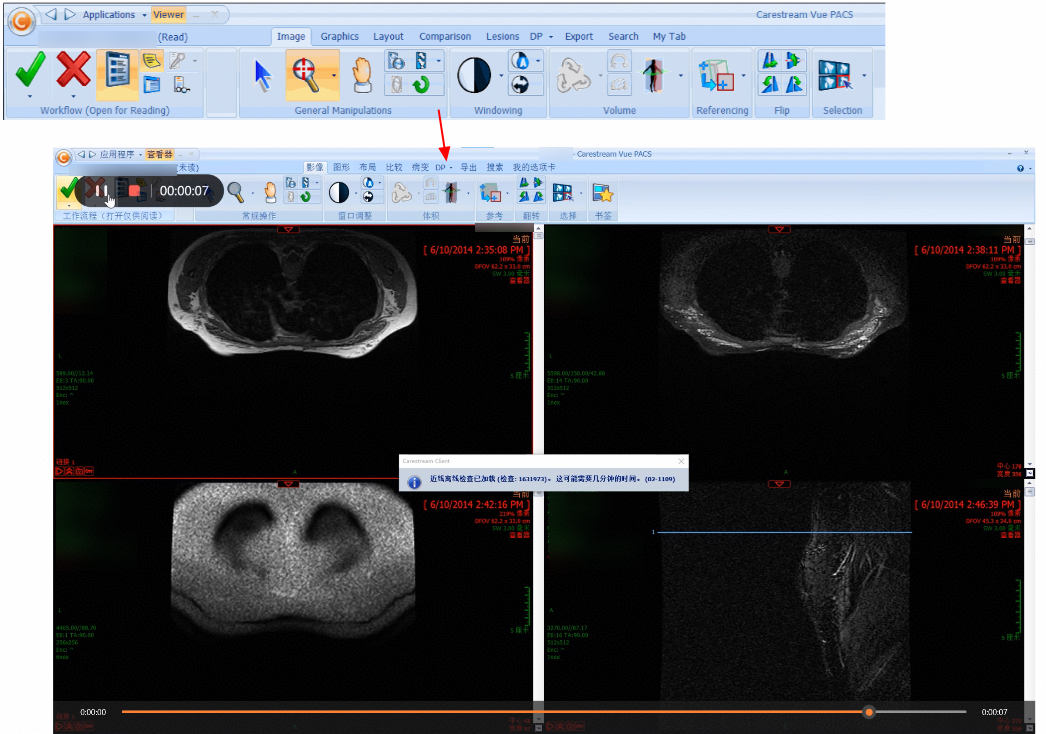The width and height of the screenshot is (1046, 734).
Task: Open the 布局 tab in Chinese ribbon
Action: (368, 167)
